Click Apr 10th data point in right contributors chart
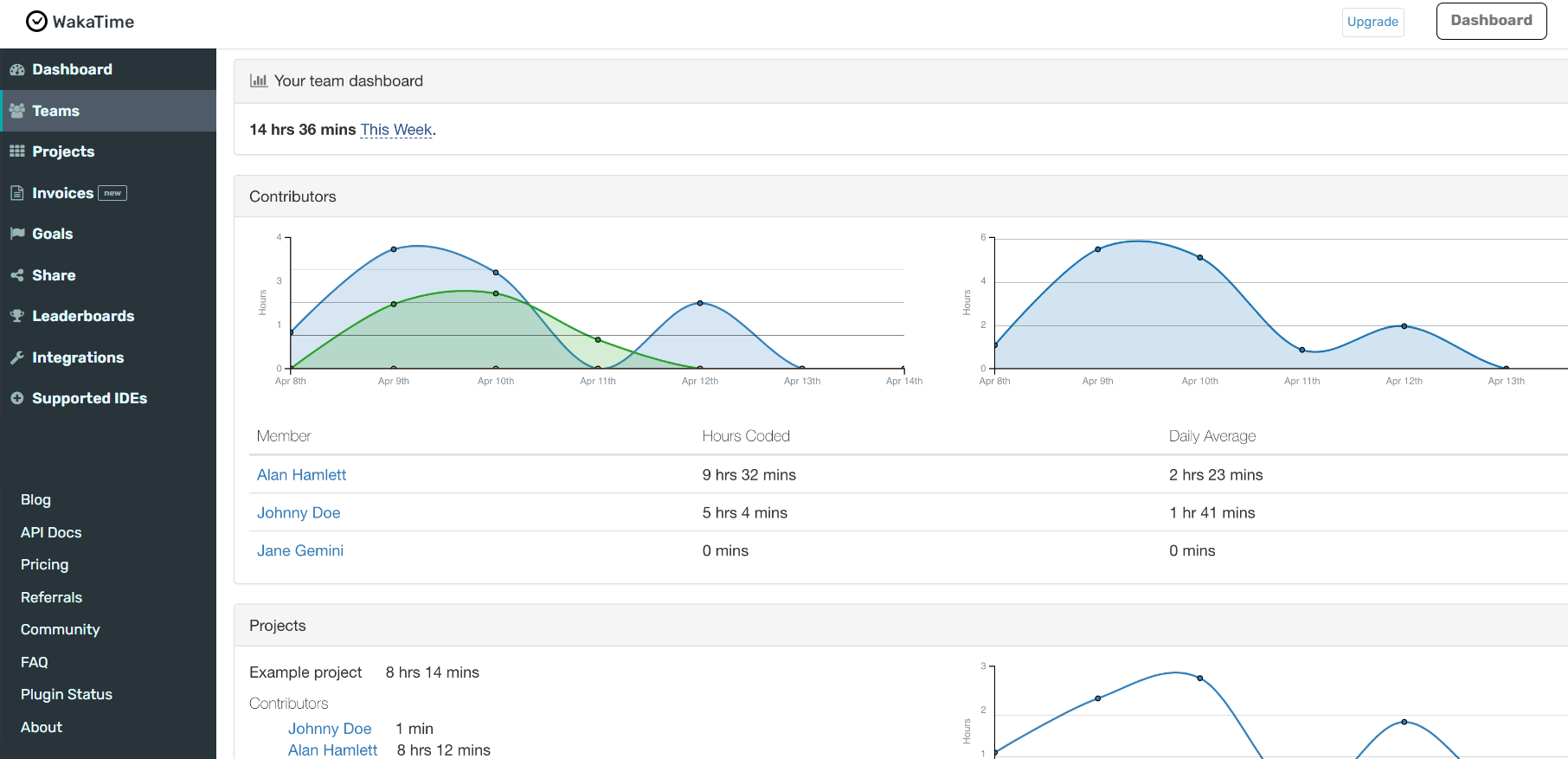 tap(1199, 257)
